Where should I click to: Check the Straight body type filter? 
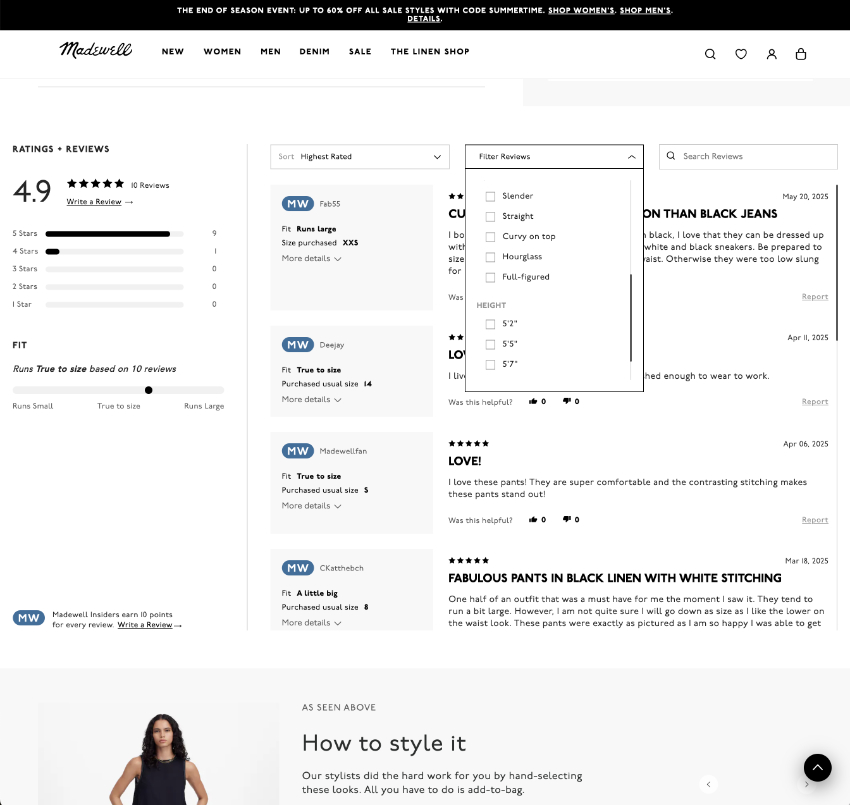click(490, 217)
